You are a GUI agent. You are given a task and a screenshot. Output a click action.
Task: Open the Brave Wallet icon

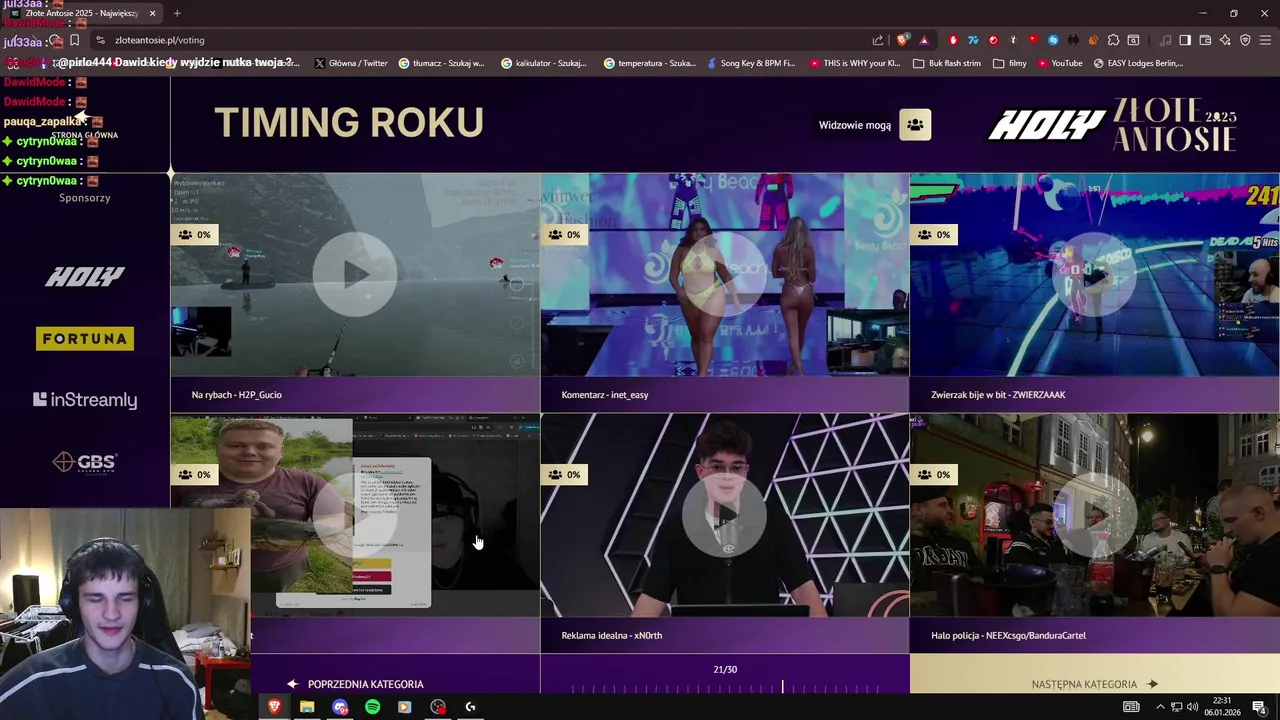[x=1205, y=40]
